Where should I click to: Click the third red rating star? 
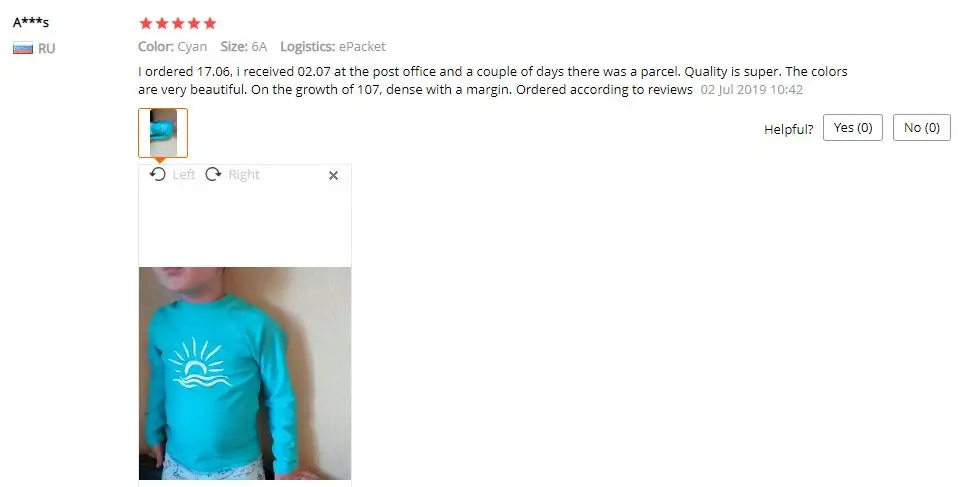click(178, 23)
